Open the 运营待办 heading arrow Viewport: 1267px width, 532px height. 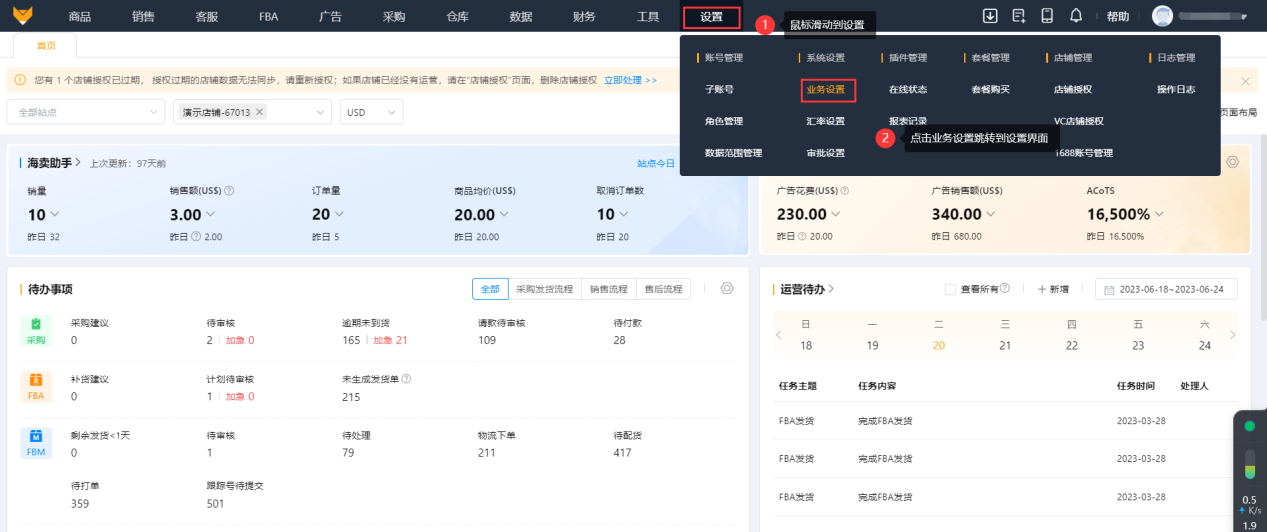[x=831, y=289]
